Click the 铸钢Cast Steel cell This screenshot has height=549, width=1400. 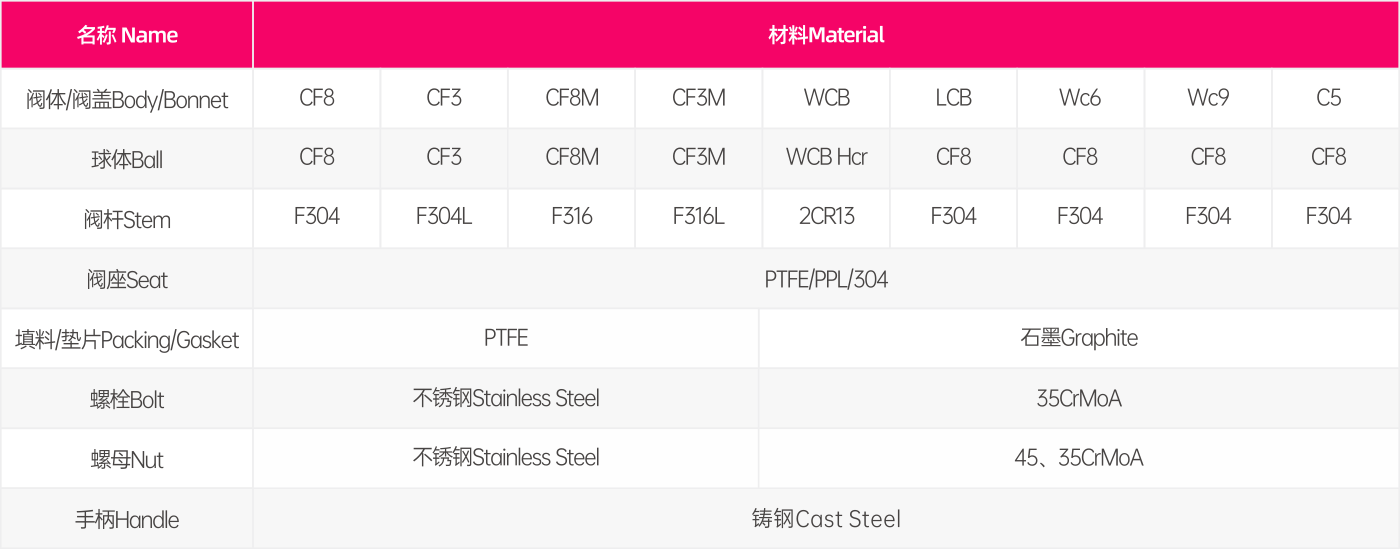(x=826, y=519)
